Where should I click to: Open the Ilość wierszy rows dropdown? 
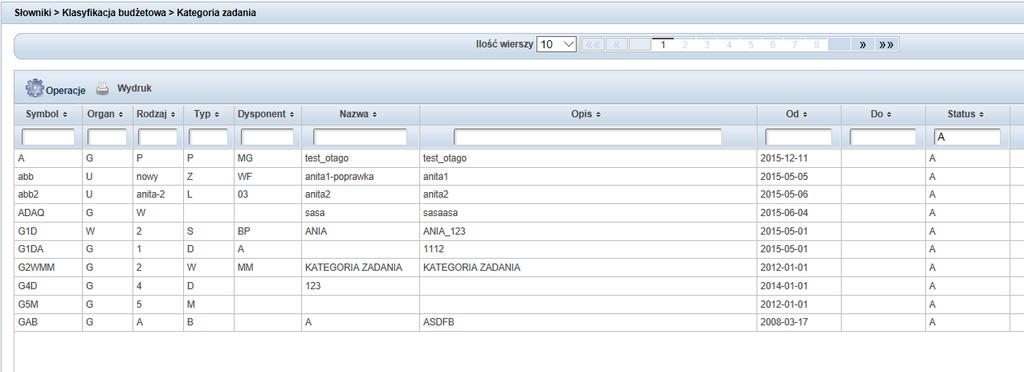(556, 44)
